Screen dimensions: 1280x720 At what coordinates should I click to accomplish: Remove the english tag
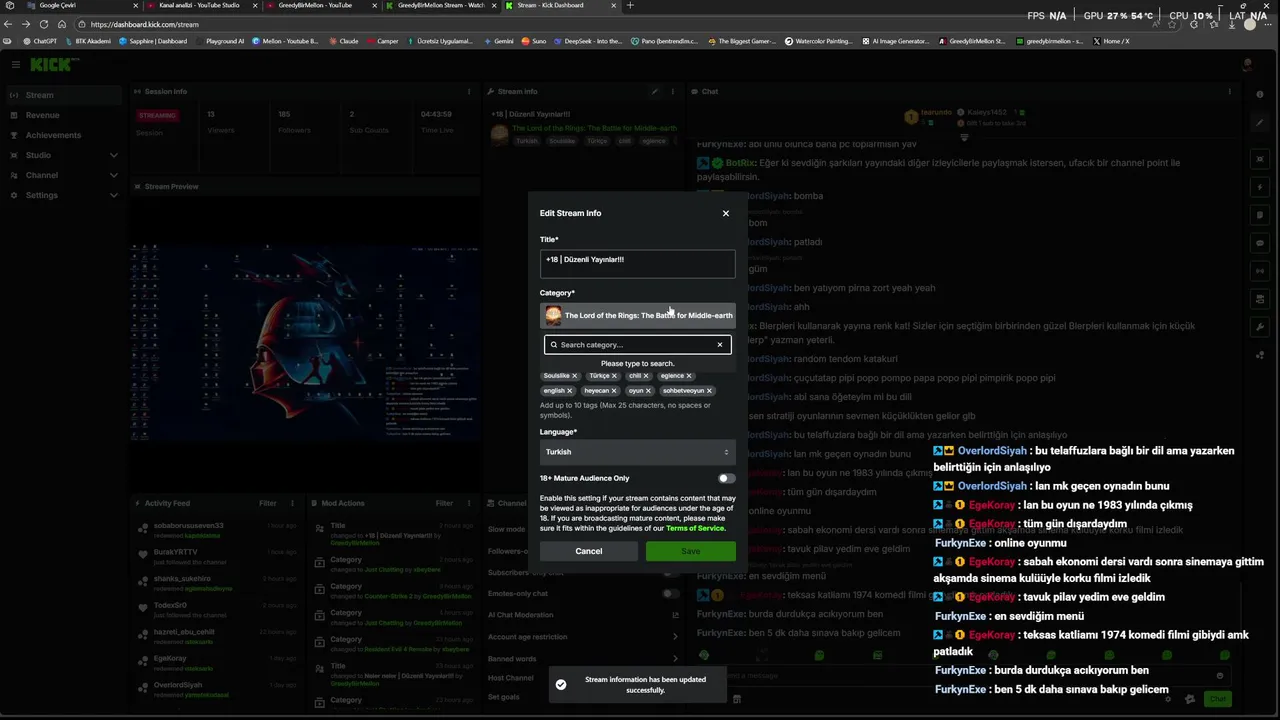point(570,391)
